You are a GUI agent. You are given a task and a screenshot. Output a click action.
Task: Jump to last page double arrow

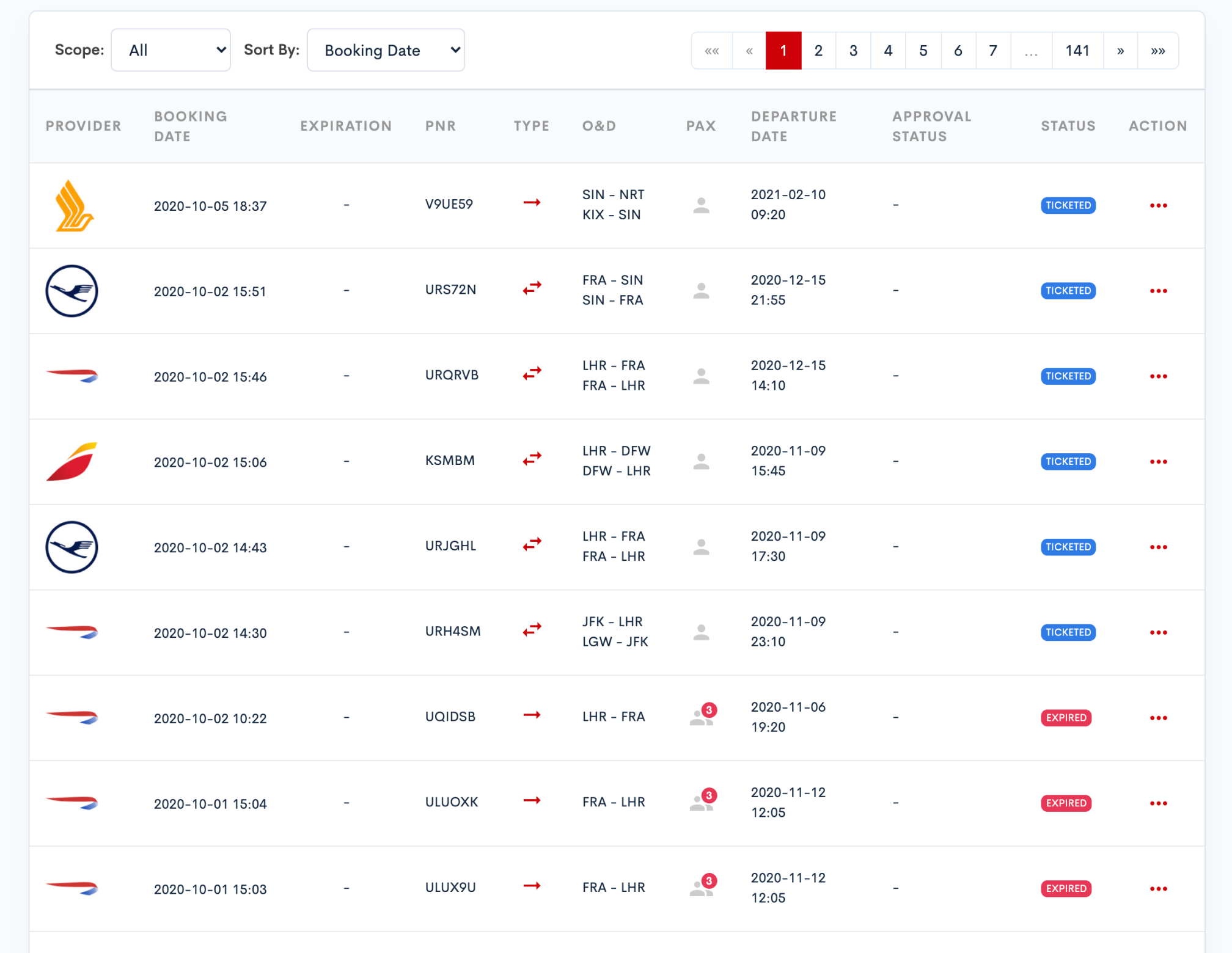(x=1157, y=51)
